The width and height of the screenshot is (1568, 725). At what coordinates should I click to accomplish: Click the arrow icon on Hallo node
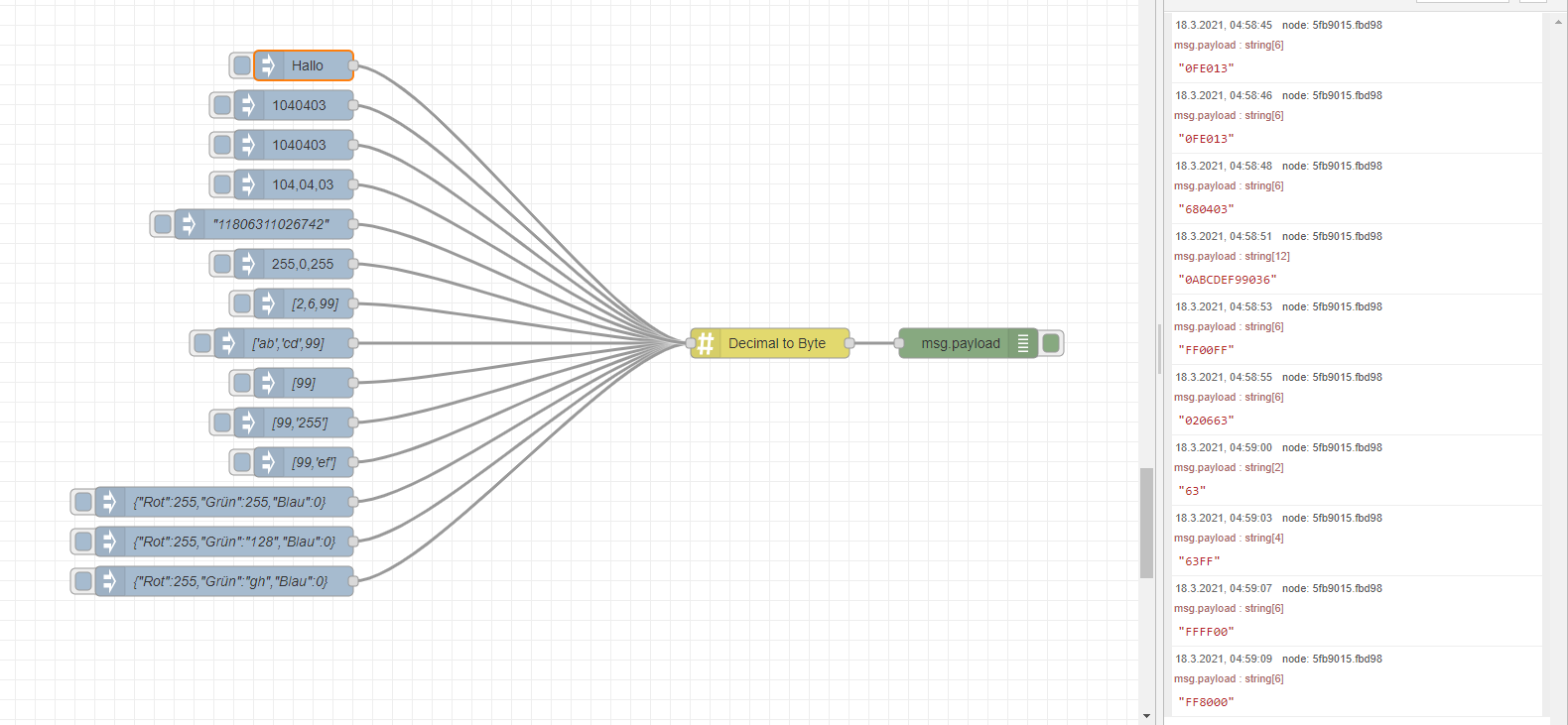tap(268, 65)
